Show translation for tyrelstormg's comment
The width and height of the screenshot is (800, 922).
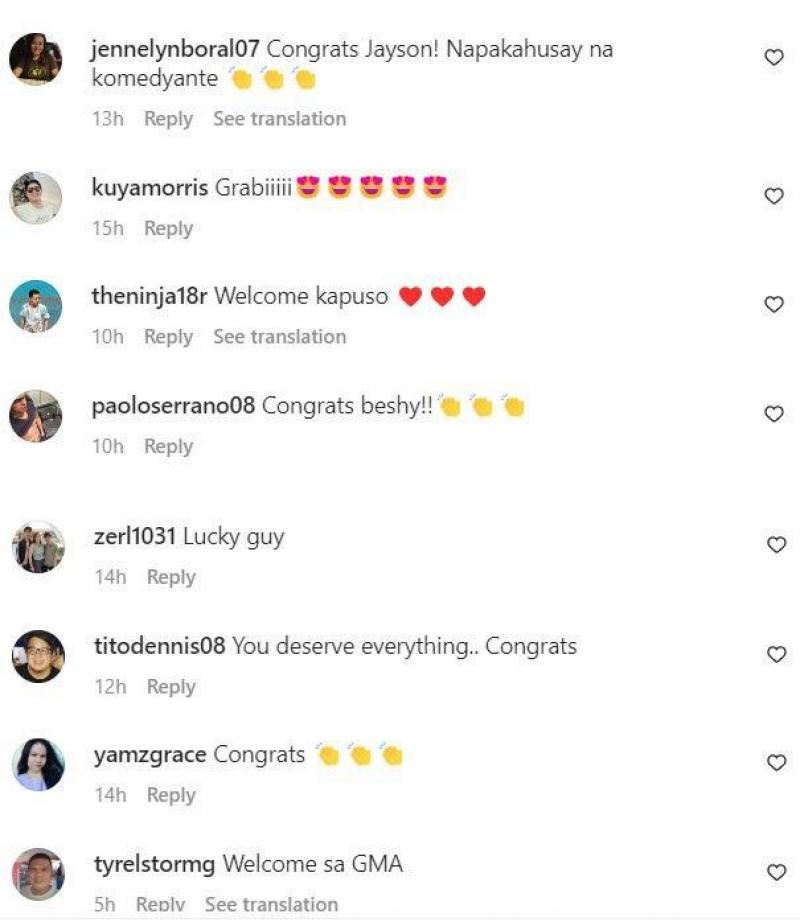[x=272, y=904]
